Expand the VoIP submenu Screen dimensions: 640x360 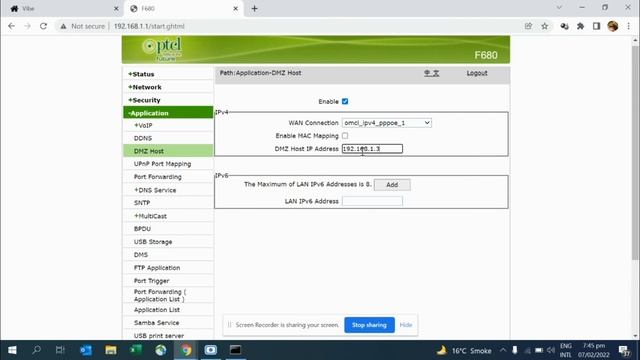click(x=143, y=126)
